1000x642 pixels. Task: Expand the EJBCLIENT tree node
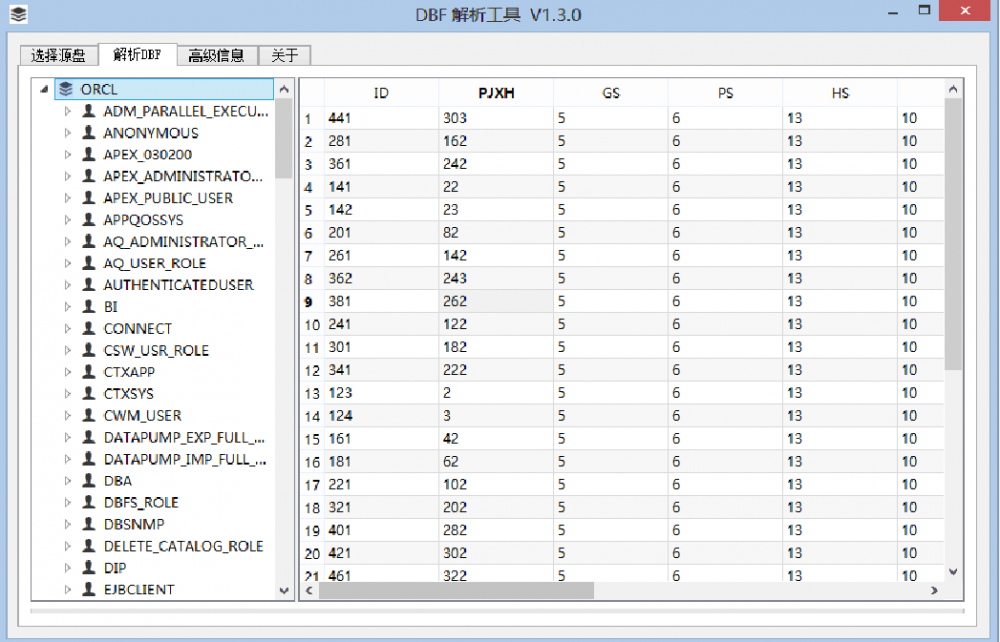point(68,589)
